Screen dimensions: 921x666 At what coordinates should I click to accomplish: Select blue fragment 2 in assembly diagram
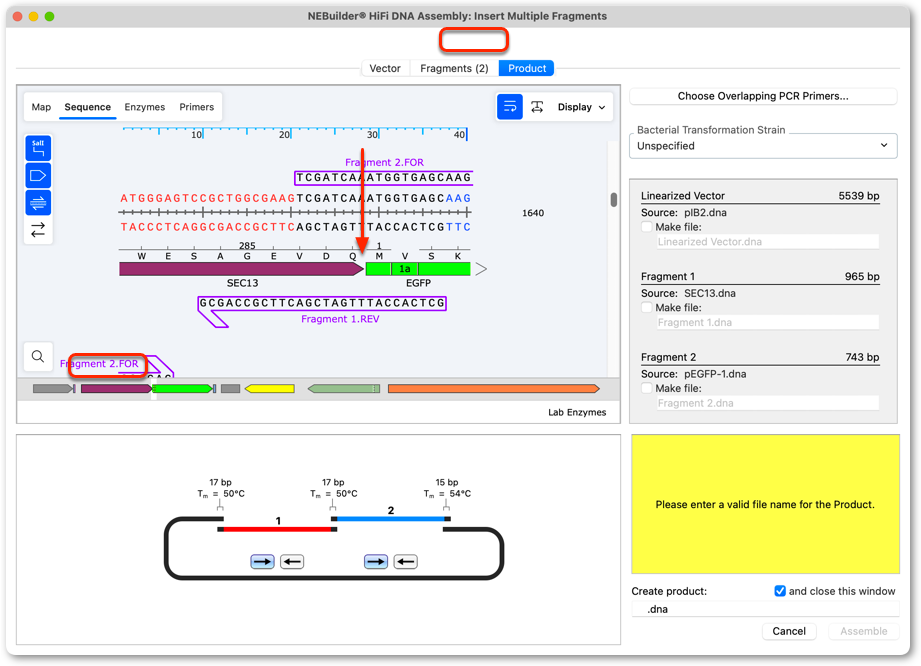click(x=391, y=519)
